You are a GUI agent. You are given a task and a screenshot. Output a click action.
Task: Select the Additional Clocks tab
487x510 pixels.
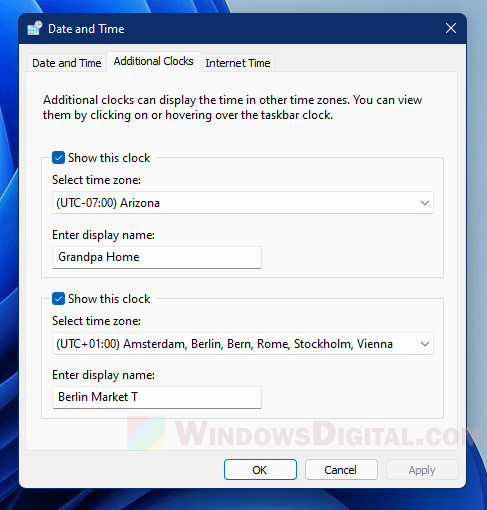click(154, 61)
